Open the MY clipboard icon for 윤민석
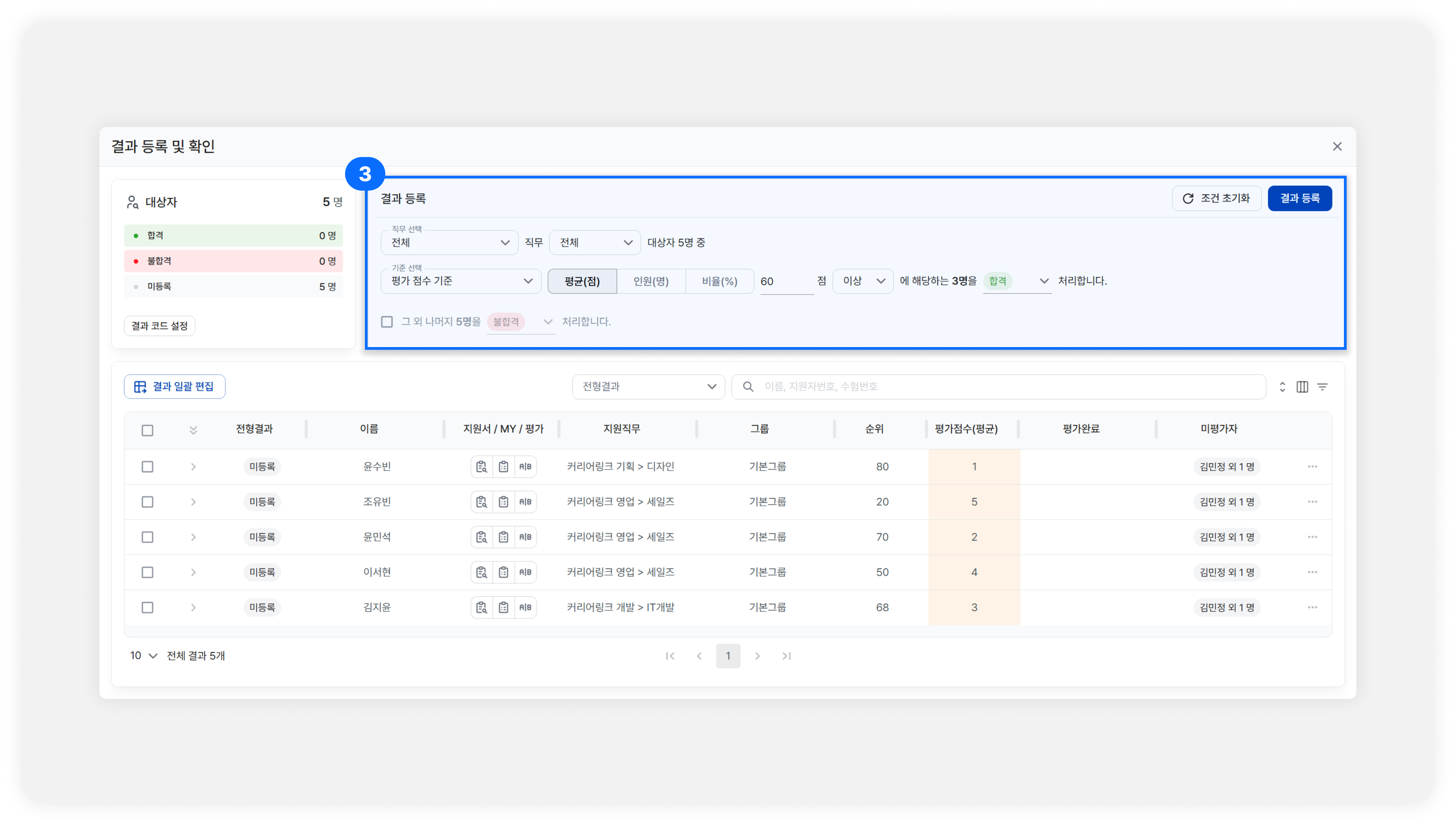The image size is (1456, 826). [x=503, y=537]
